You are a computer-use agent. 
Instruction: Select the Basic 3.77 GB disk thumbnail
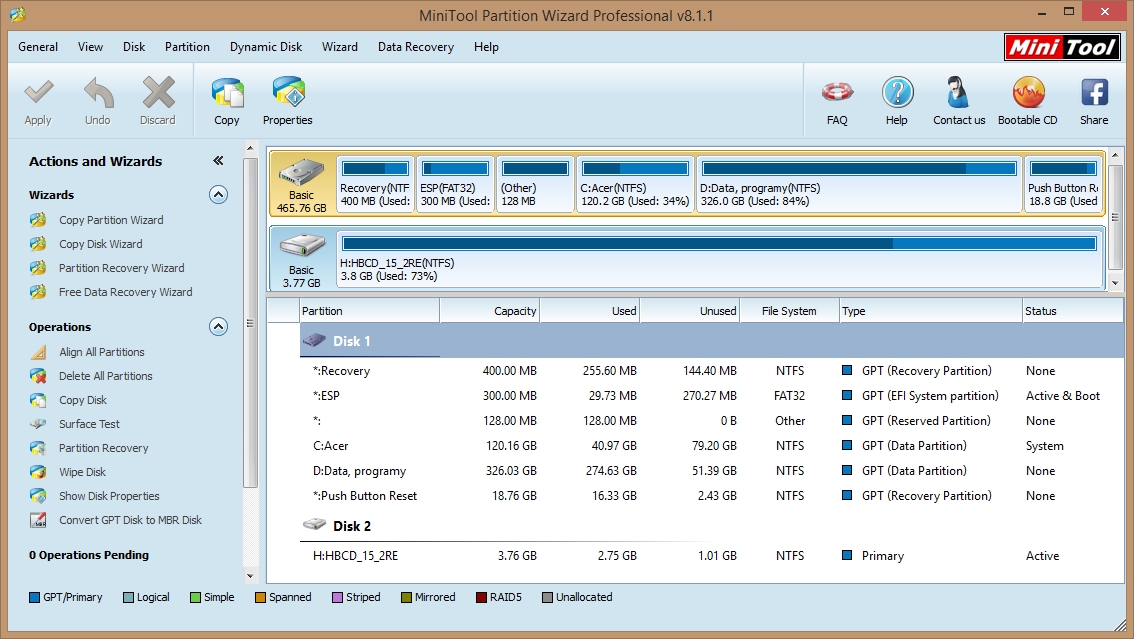pos(301,258)
